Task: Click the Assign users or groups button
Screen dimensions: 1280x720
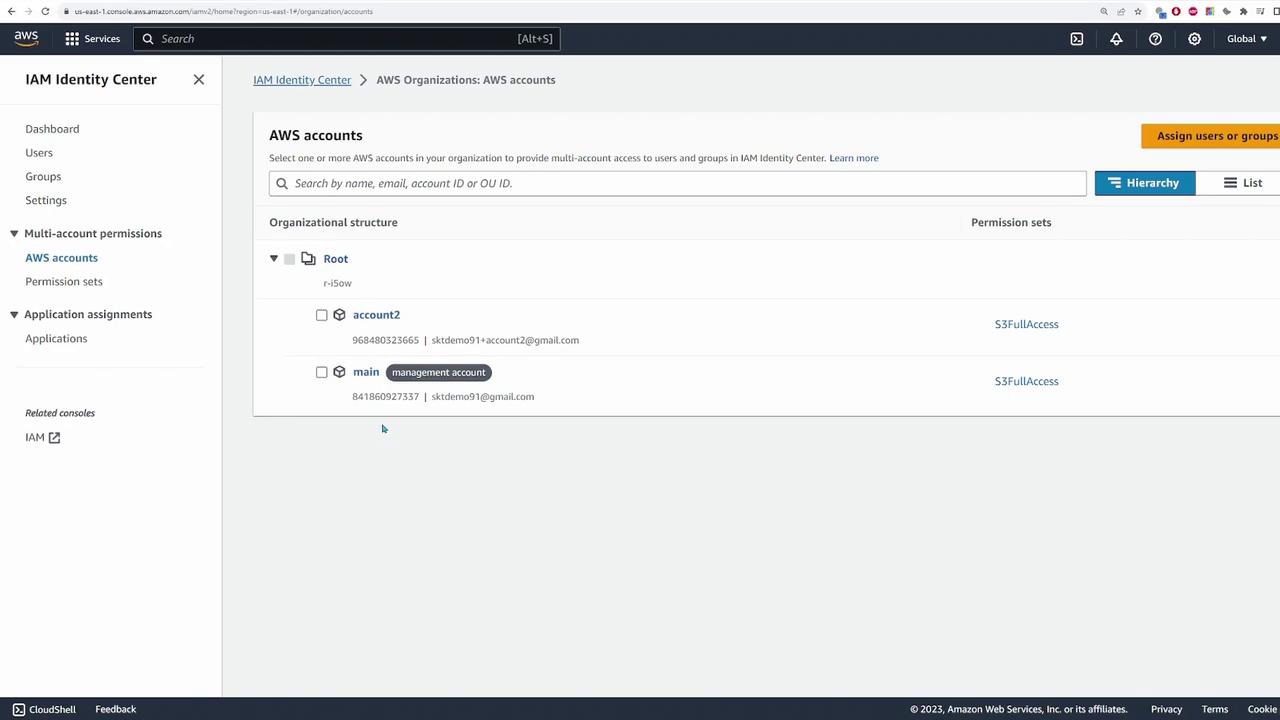Action: click(x=1211, y=136)
